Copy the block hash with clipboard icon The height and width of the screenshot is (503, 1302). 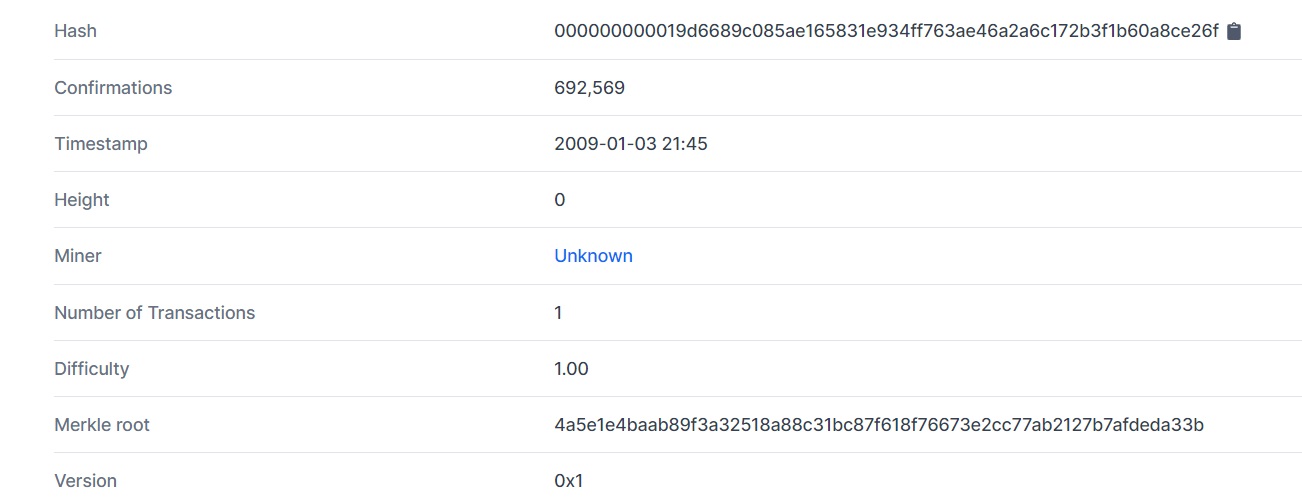pos(1233,31)
